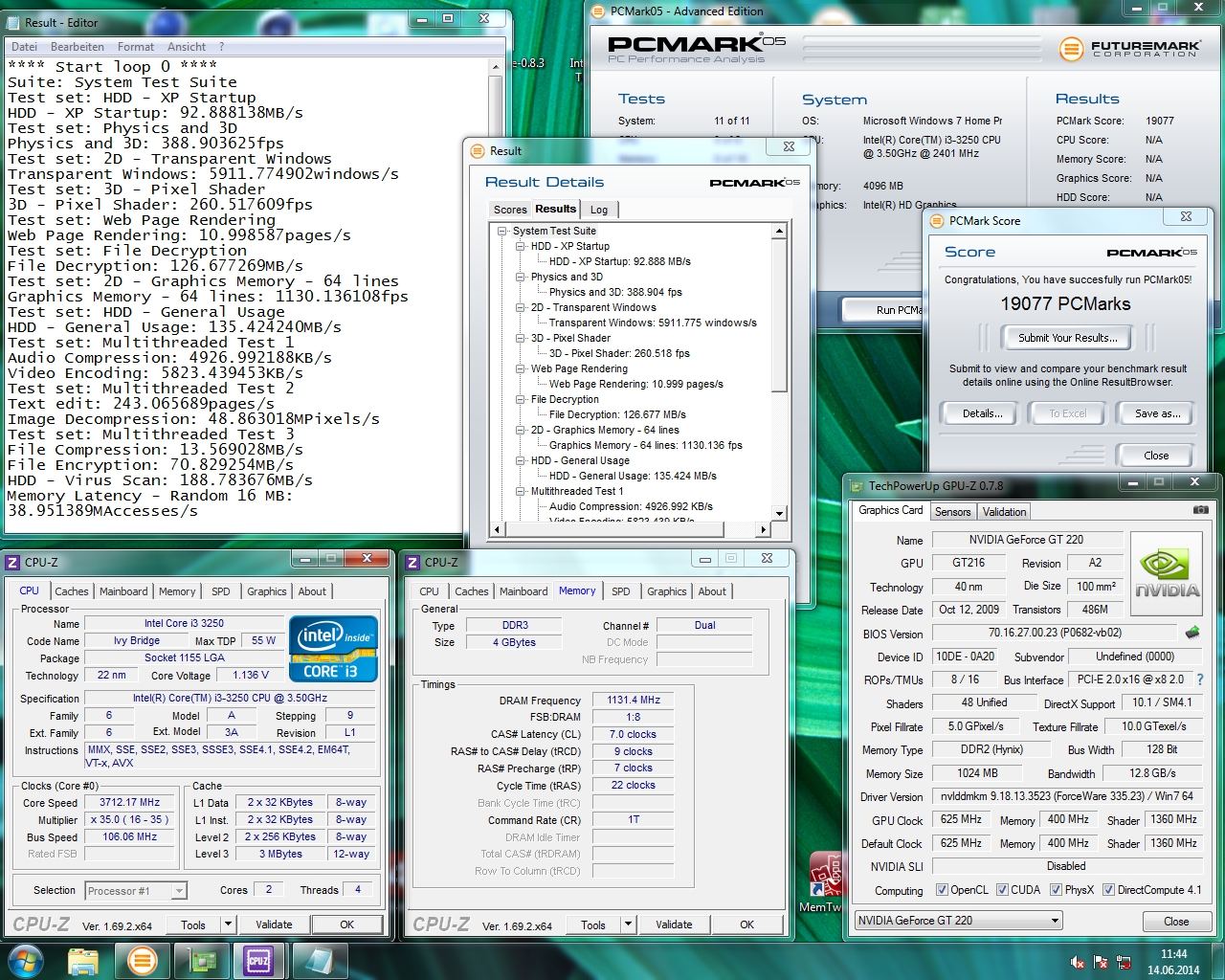
Task: Toggle the CUDA checkbox in GPU-Z
Action: (x=1002, y=889)
